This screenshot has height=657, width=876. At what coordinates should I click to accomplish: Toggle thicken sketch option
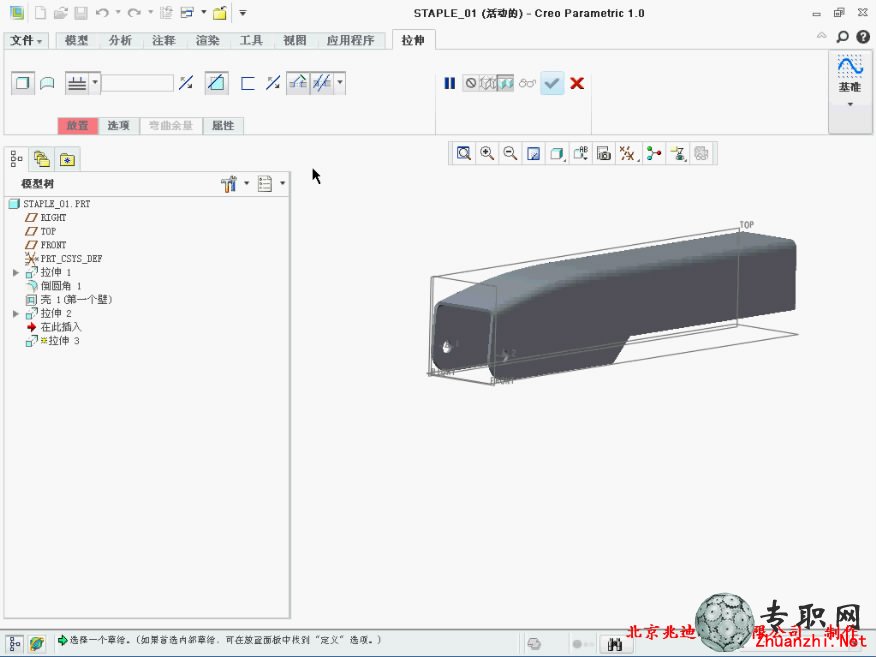coord(247,83)
